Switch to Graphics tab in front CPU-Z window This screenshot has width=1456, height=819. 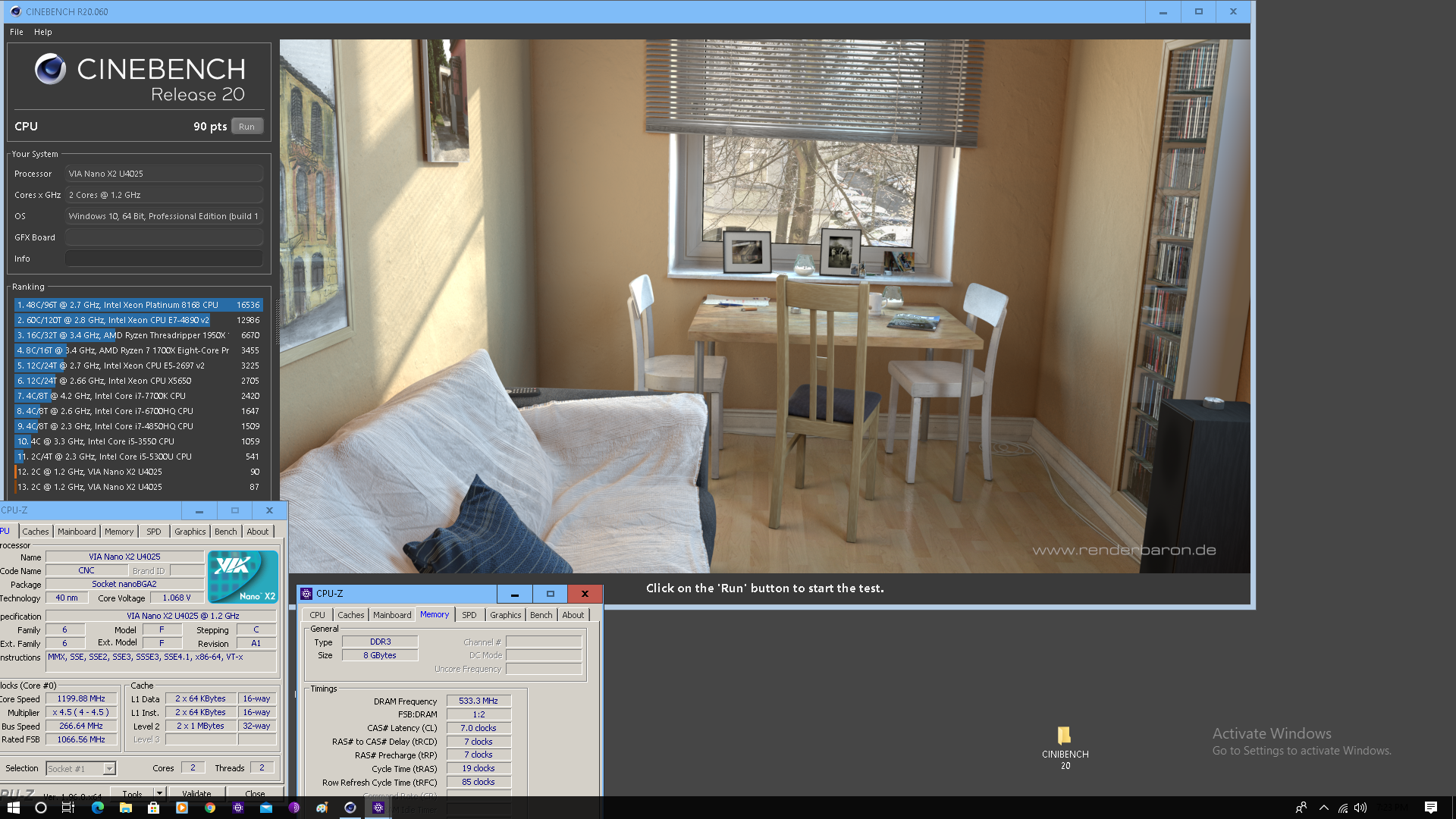(x=505, y=615)
